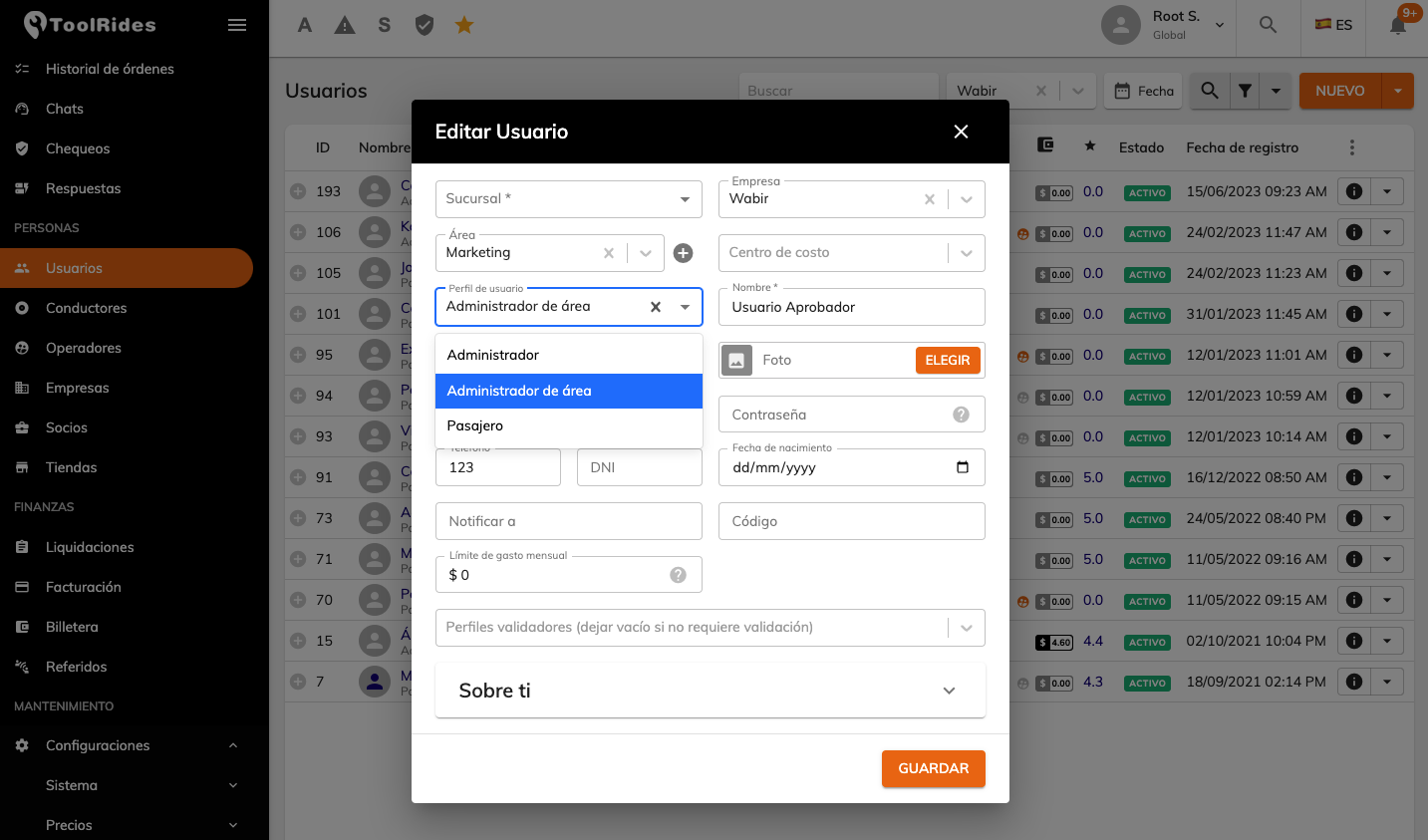Click the users list magnifier search button
This screenshot has width=1428, height=840.
[x=1209, y=91]
